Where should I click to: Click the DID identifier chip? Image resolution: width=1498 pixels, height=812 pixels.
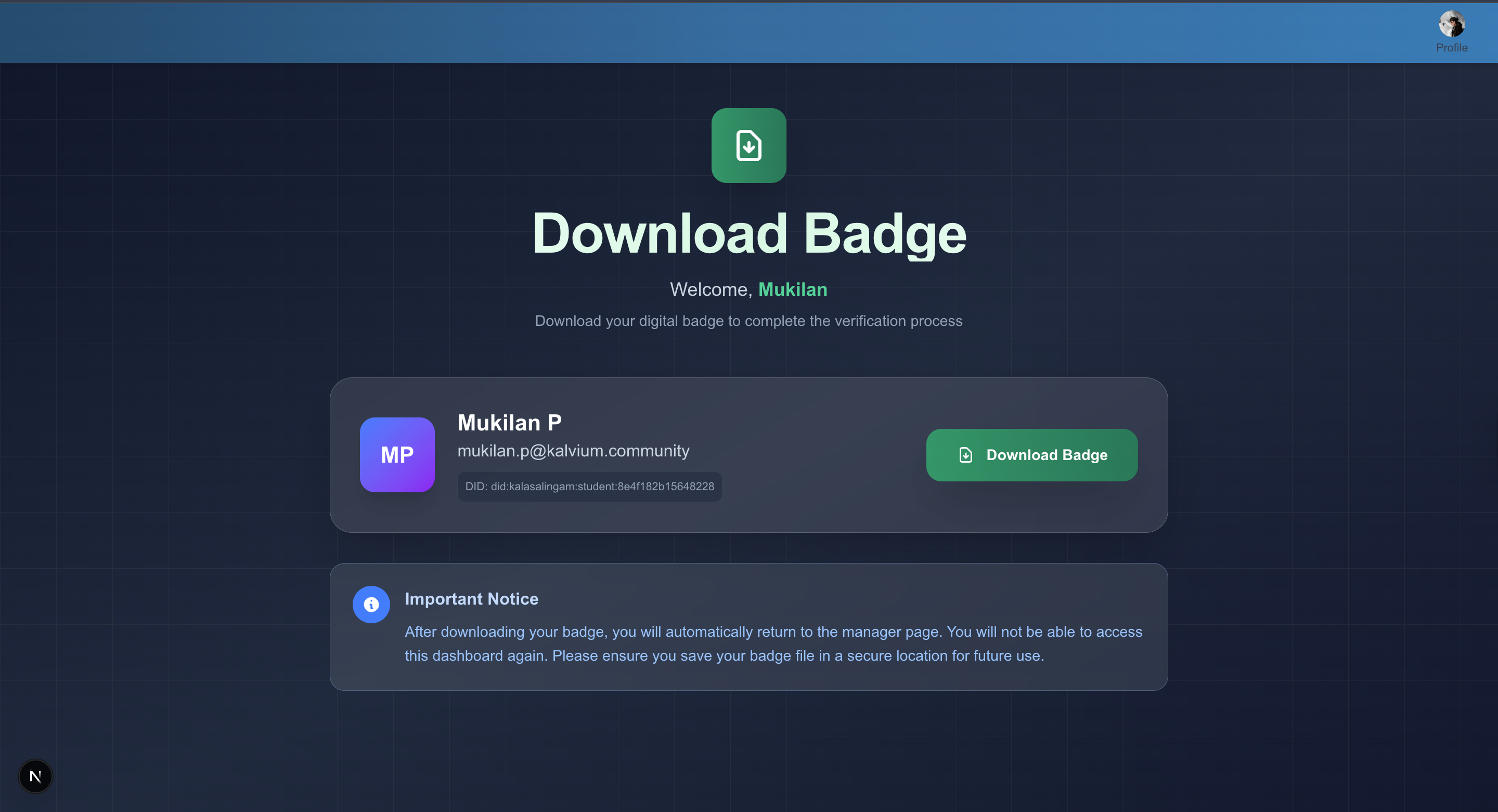(x=589, y=487)
